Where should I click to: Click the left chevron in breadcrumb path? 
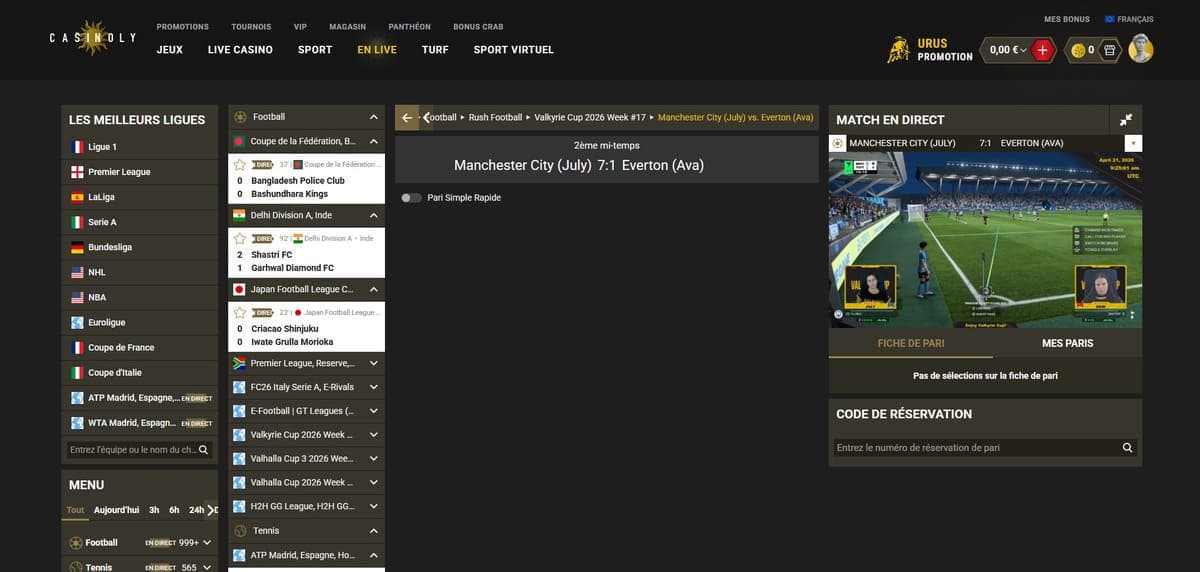coord(426,117)
